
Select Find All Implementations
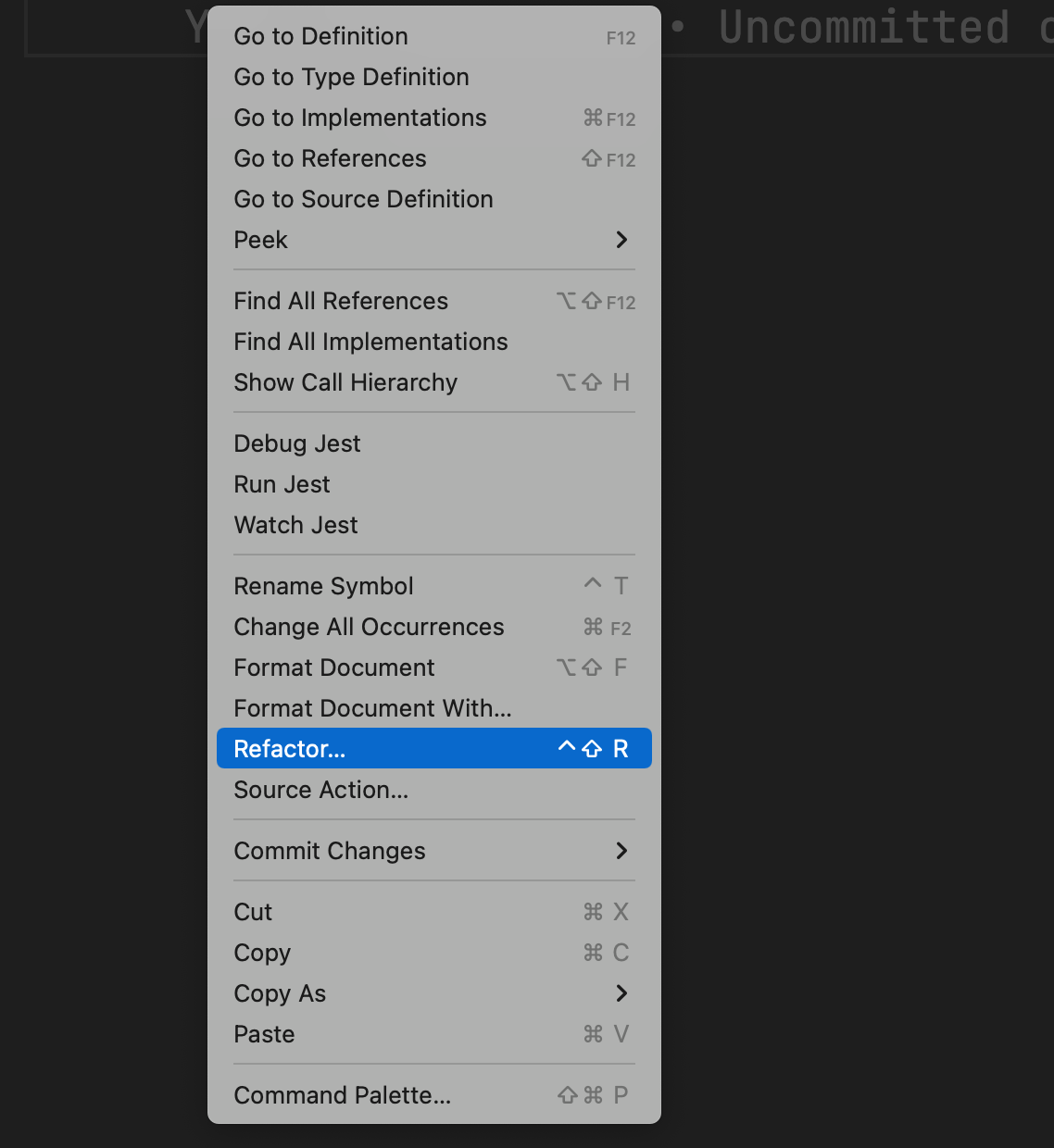tap(370, 342)
